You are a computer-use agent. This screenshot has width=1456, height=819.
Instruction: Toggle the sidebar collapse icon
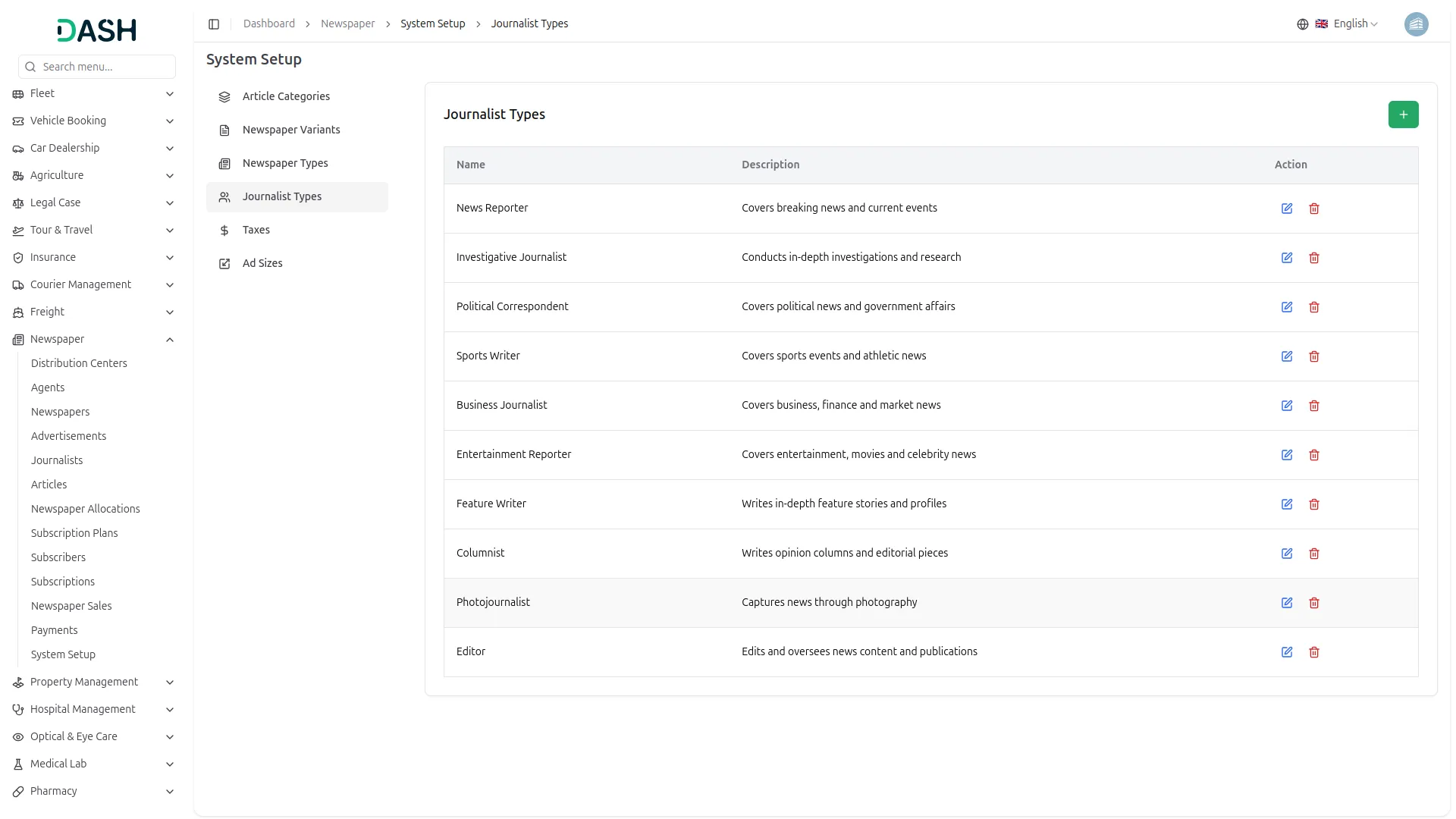214,24
